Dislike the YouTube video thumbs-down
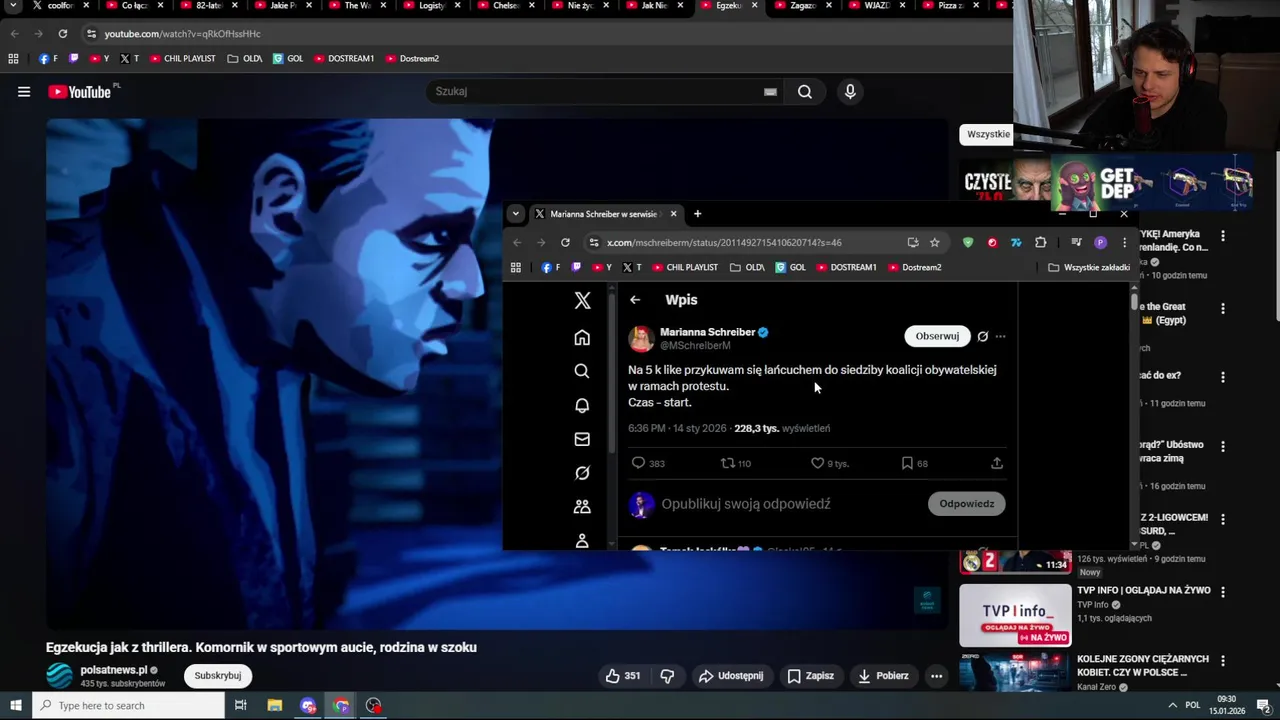 [667, 676]
